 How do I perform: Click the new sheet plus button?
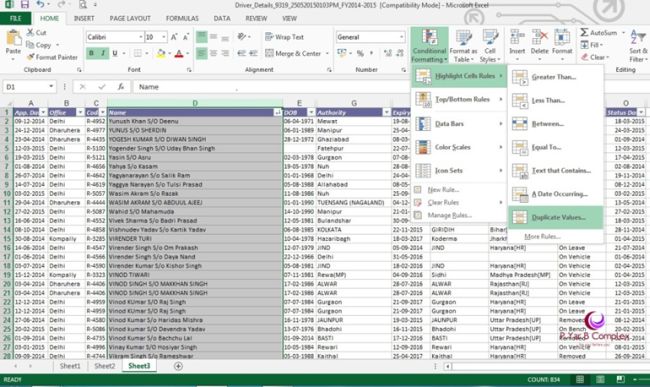coord(178,366)
